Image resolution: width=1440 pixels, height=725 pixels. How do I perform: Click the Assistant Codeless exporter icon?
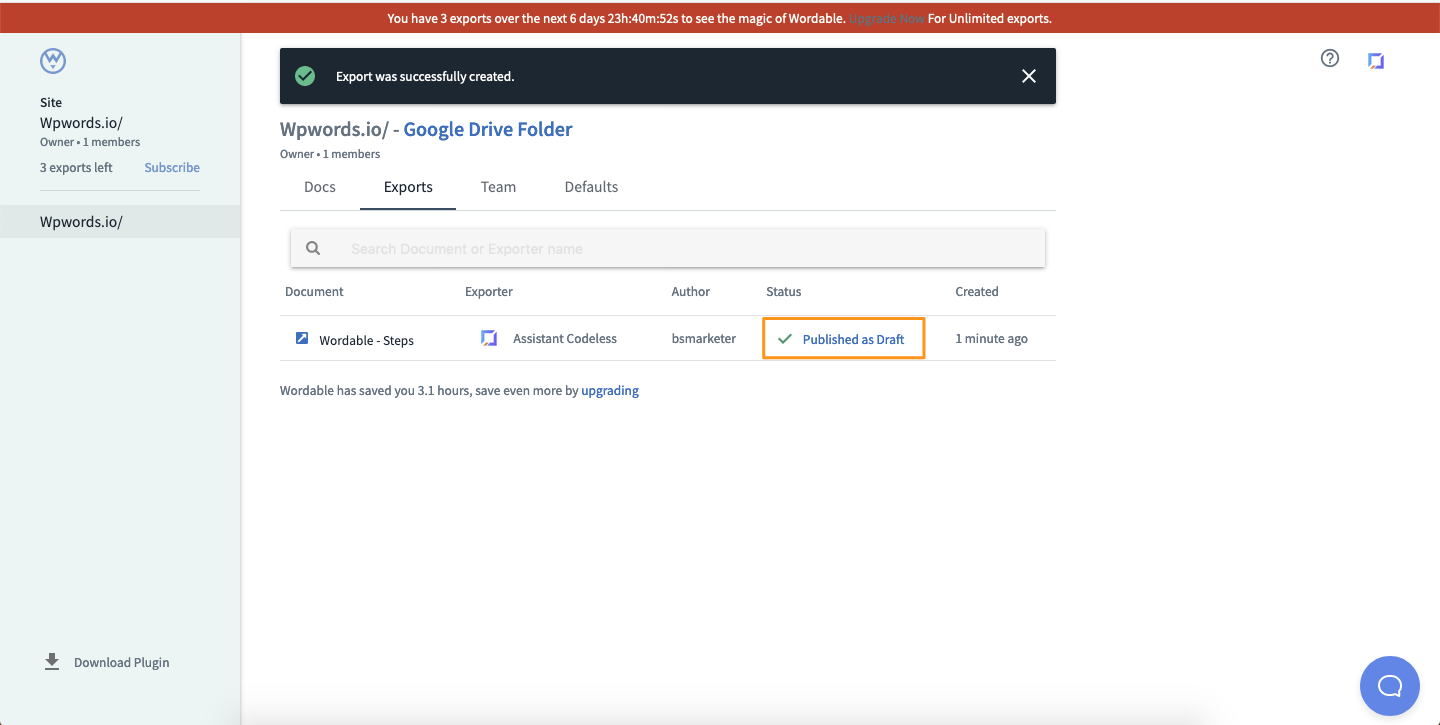[489, 339]
